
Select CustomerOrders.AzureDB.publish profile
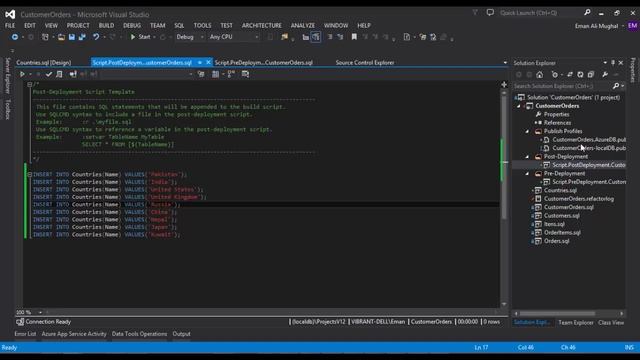589,140
